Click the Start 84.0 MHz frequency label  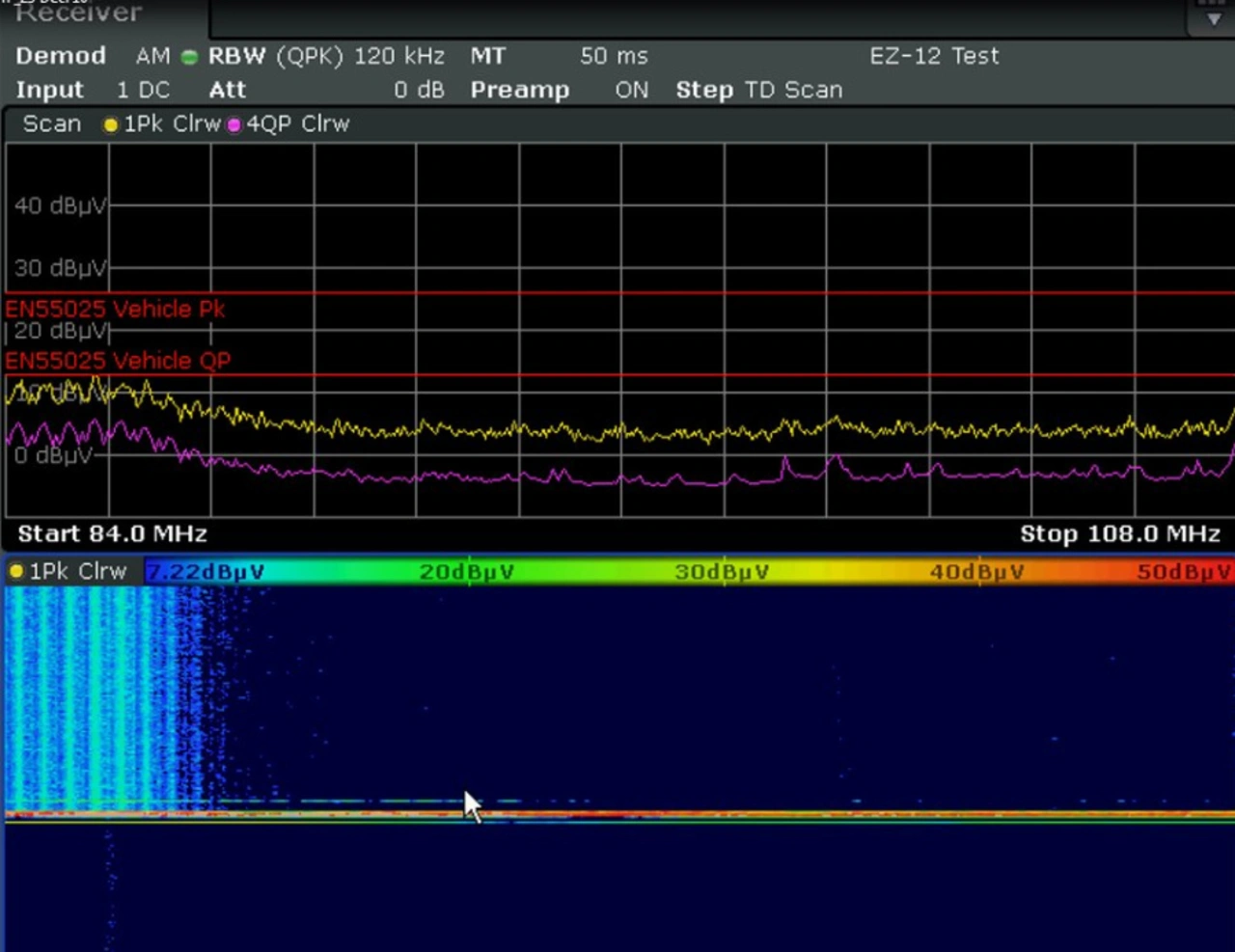112,533
